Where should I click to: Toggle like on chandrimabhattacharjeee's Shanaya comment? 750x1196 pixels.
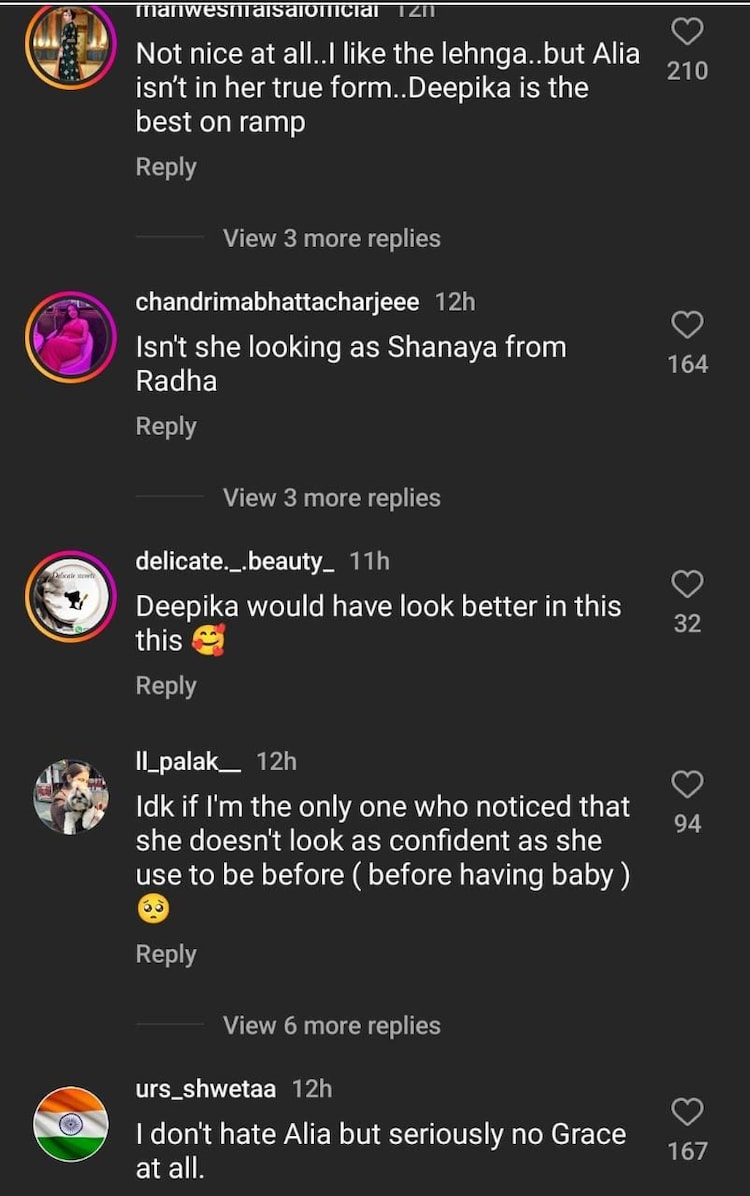pyautogui.click(x=686, y=324)
